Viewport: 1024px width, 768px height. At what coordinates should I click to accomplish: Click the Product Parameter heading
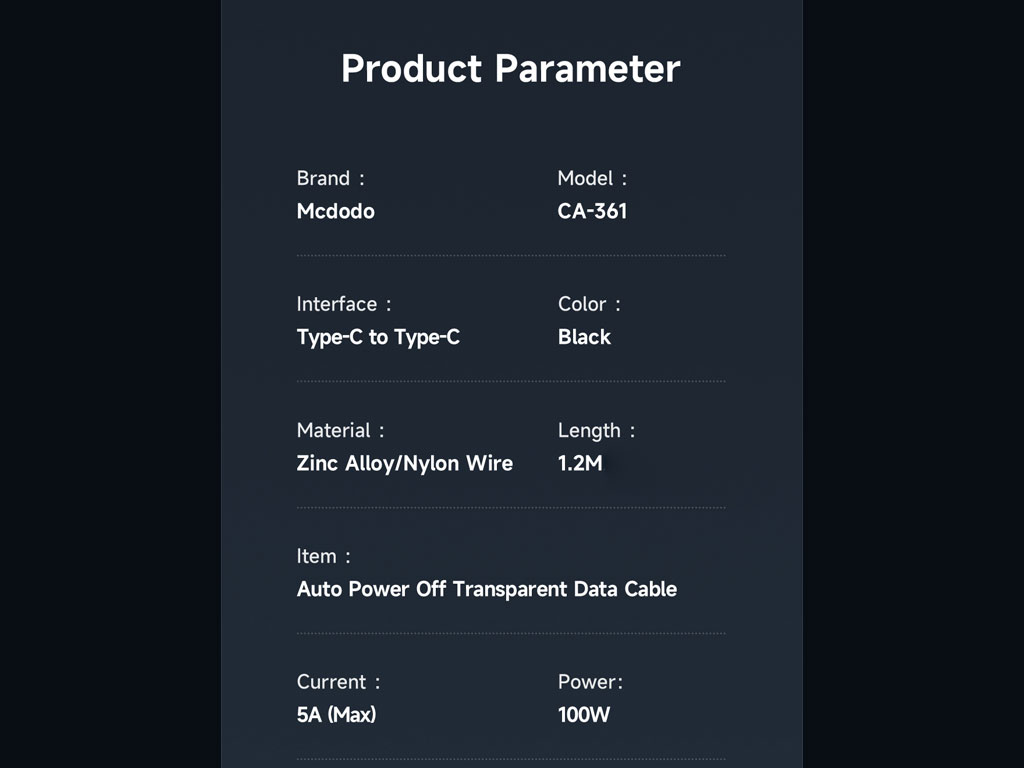coord(511,69)
